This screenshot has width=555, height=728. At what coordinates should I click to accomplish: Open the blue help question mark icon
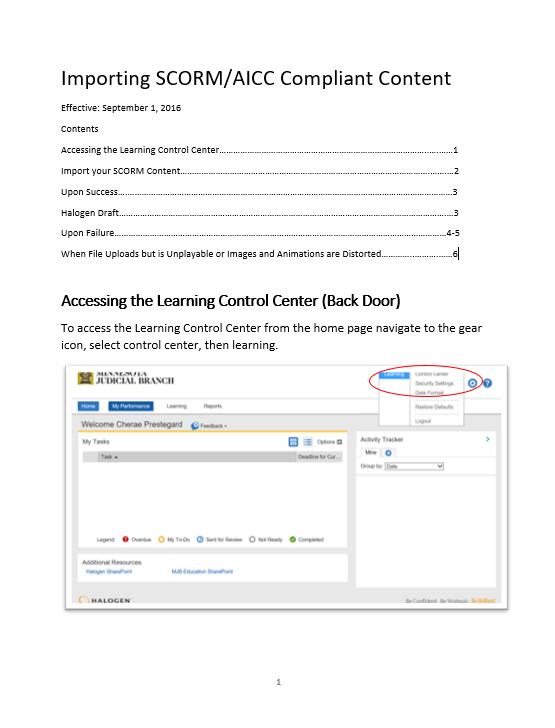point(487,383)
